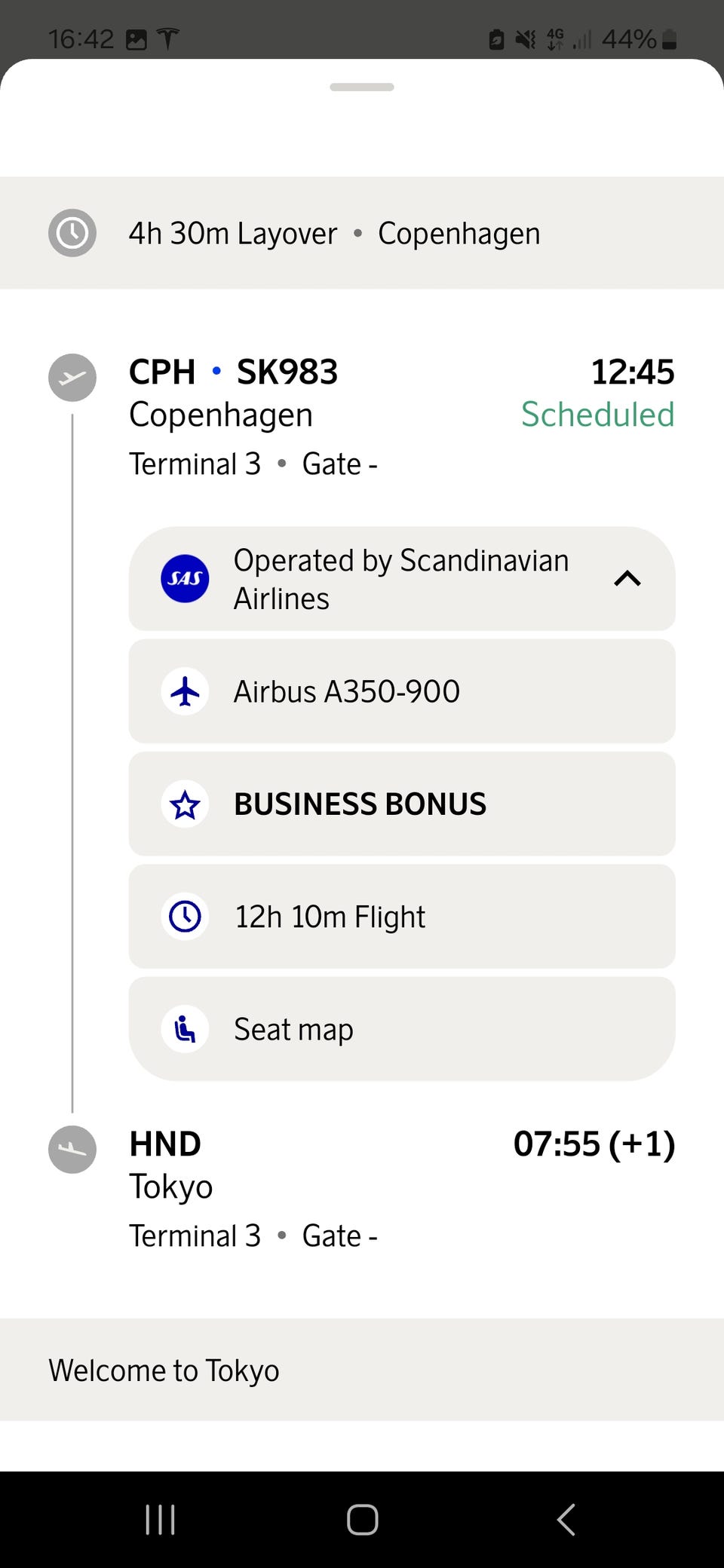Tap the Welcome to Tokyo banner
724x1568 pixels.
tap(362, 1370)
